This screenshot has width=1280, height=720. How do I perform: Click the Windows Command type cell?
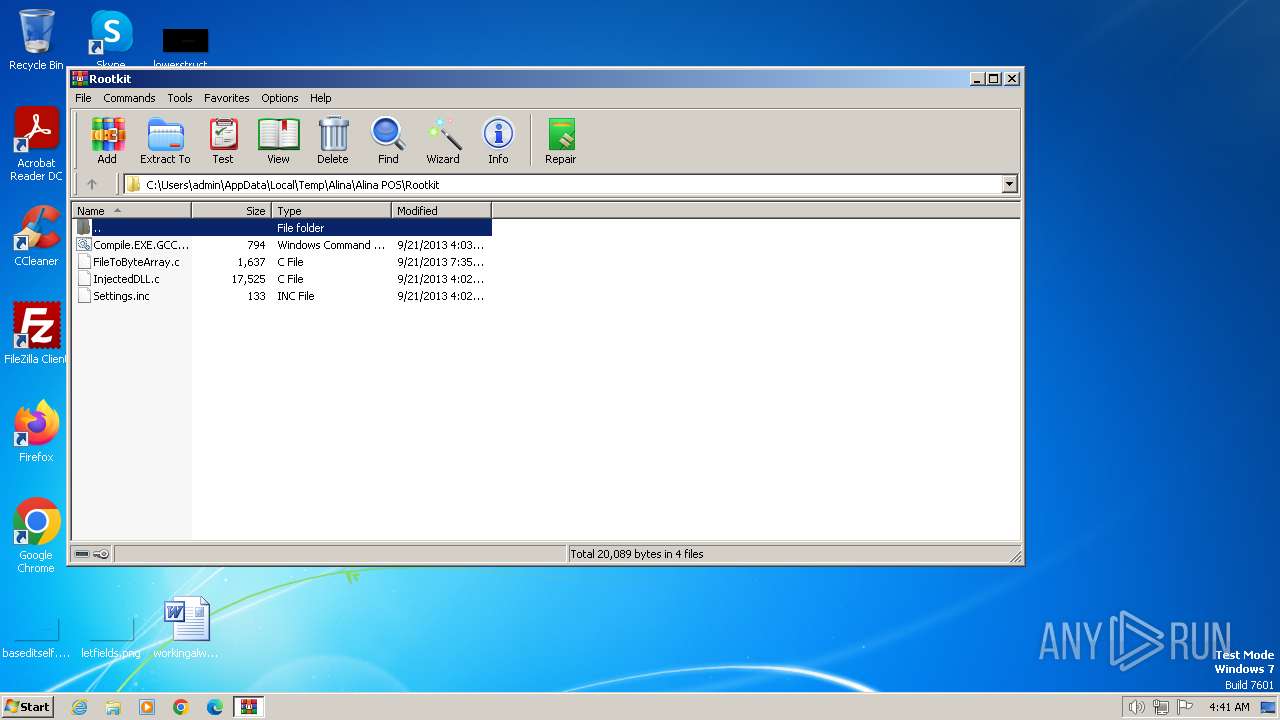[x=331, y=245]
